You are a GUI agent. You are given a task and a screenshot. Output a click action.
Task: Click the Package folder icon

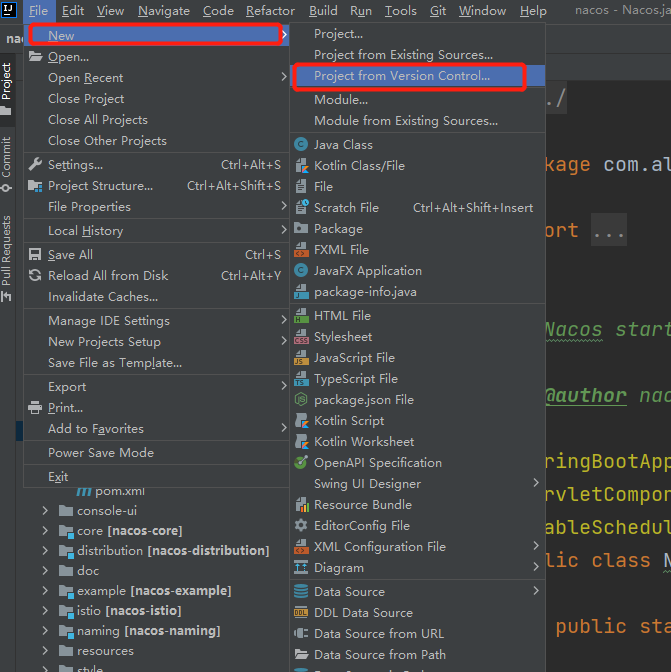301,228
